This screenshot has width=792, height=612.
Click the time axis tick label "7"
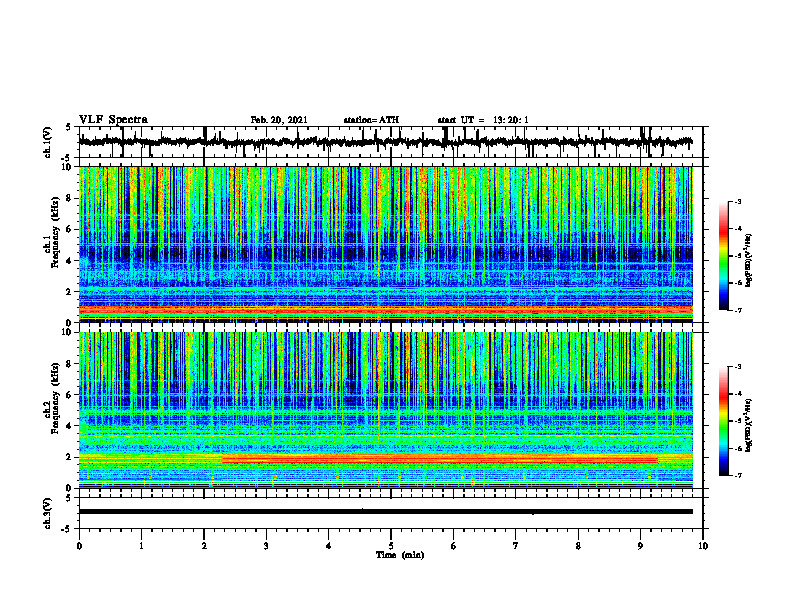tap(516, 546)
